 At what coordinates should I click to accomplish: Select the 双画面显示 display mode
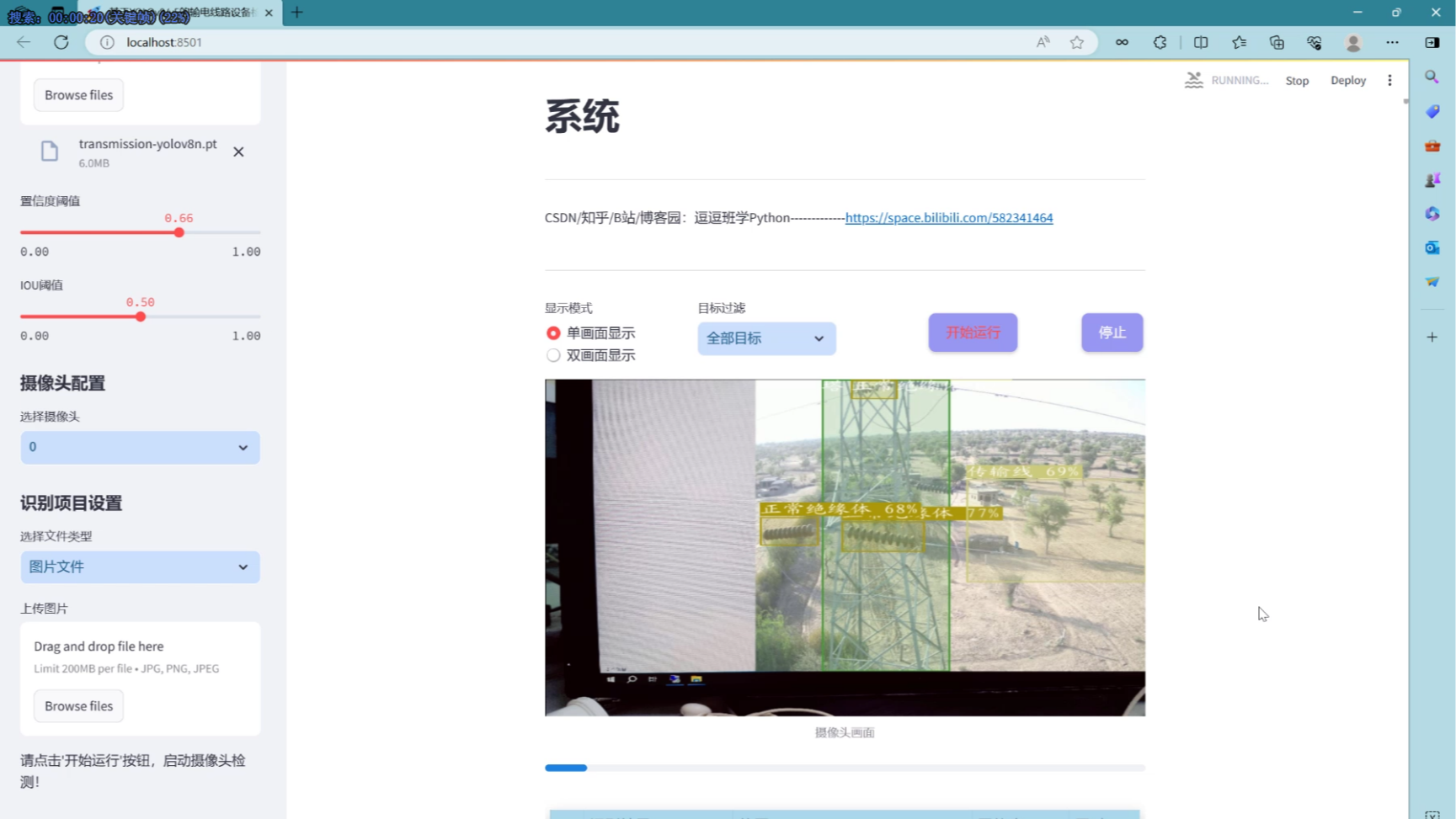pyautogui.click(x=553, y=355)
